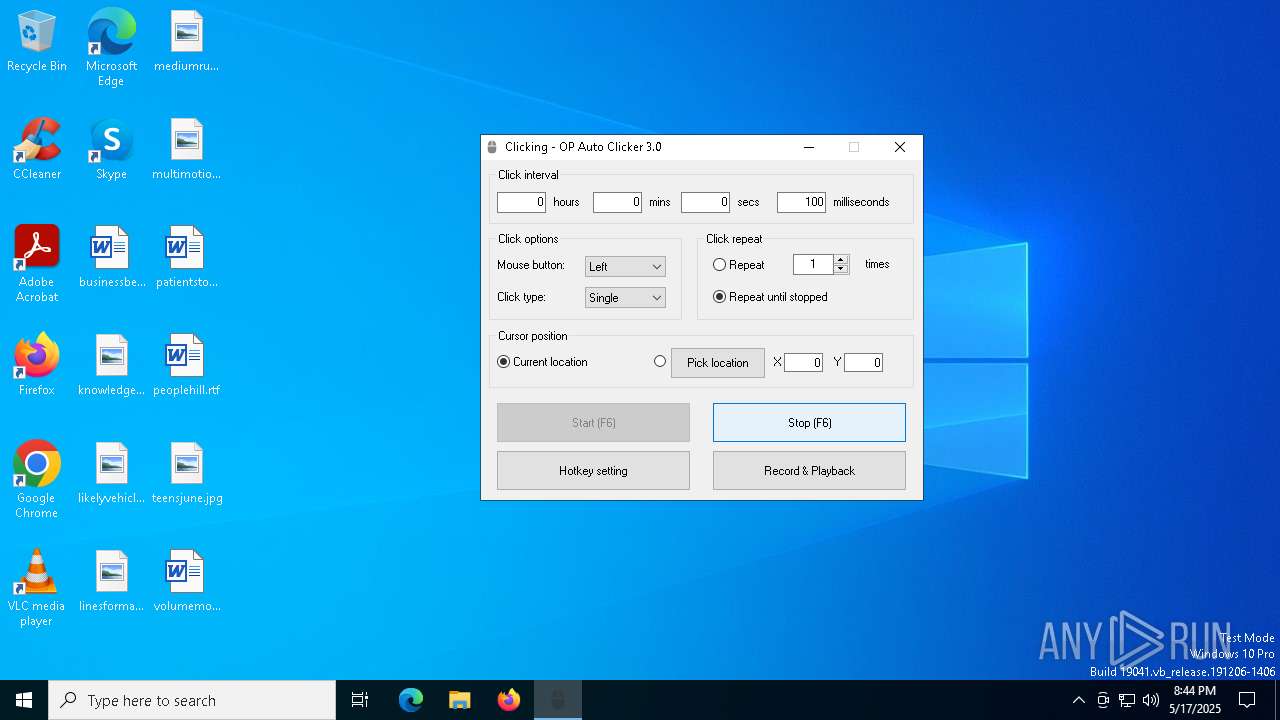The height and width of the screenshot is (720, 1280).
Task: Open network status tray icon
Action: 1127,700
